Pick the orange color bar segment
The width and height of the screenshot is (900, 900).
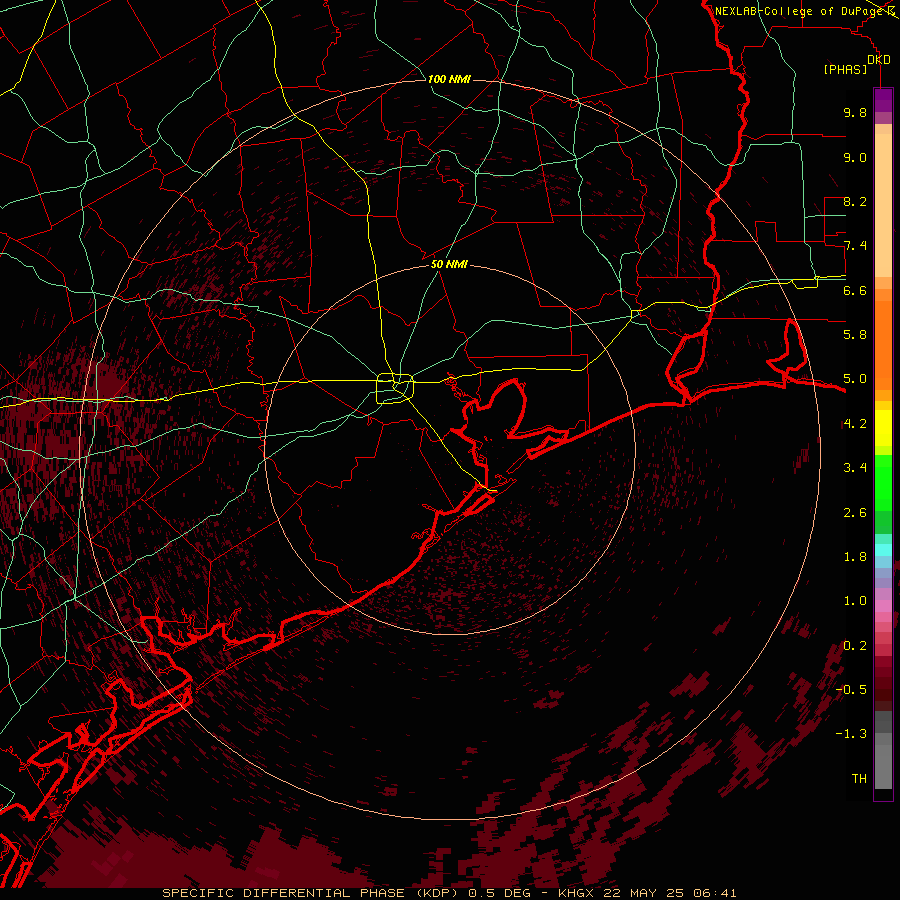coord(883,345)
